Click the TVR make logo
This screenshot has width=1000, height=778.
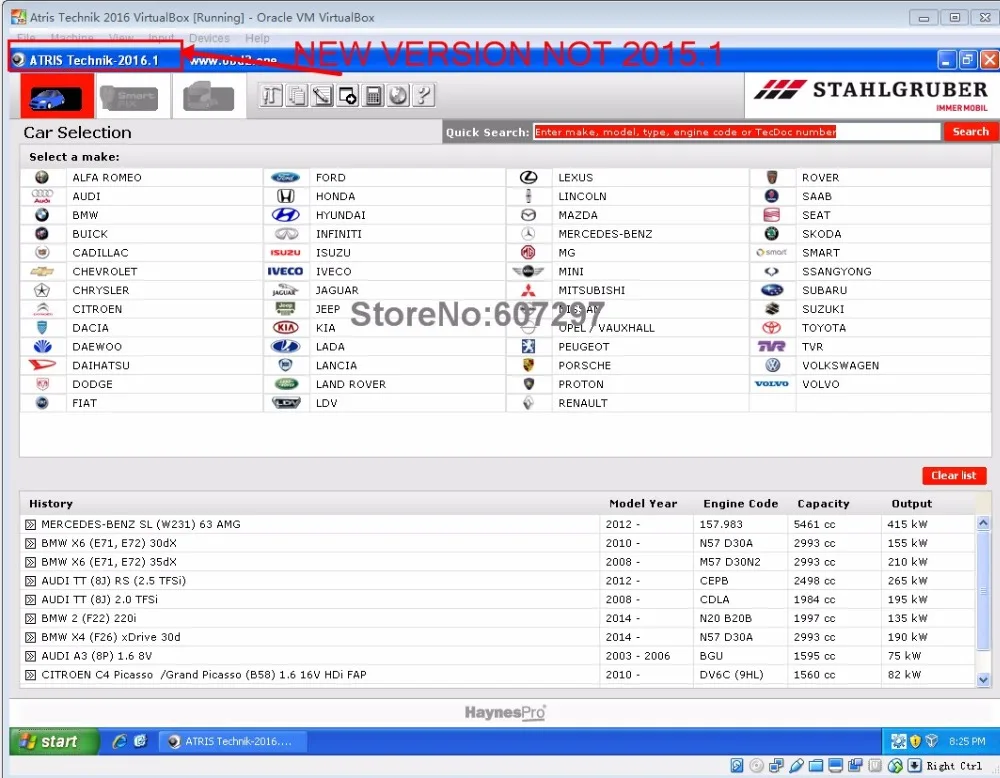click(772, 346)
